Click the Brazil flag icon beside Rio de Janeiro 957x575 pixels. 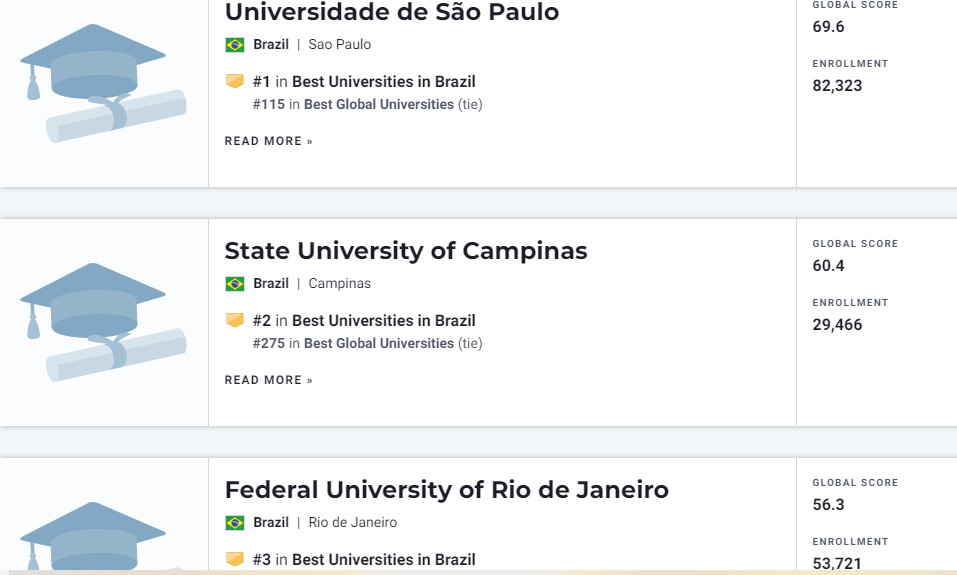tap(235, 523)
